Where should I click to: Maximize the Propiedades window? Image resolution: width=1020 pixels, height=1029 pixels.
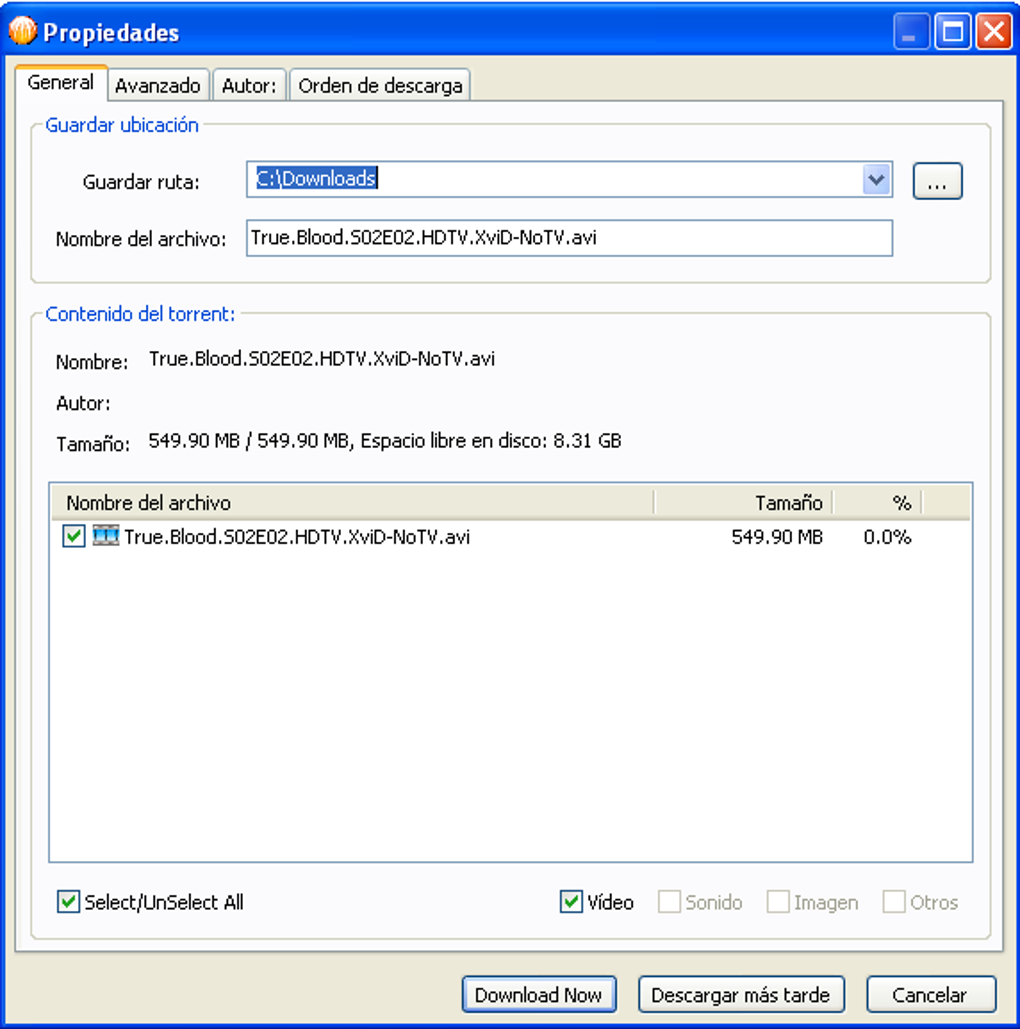pos(952,31)
